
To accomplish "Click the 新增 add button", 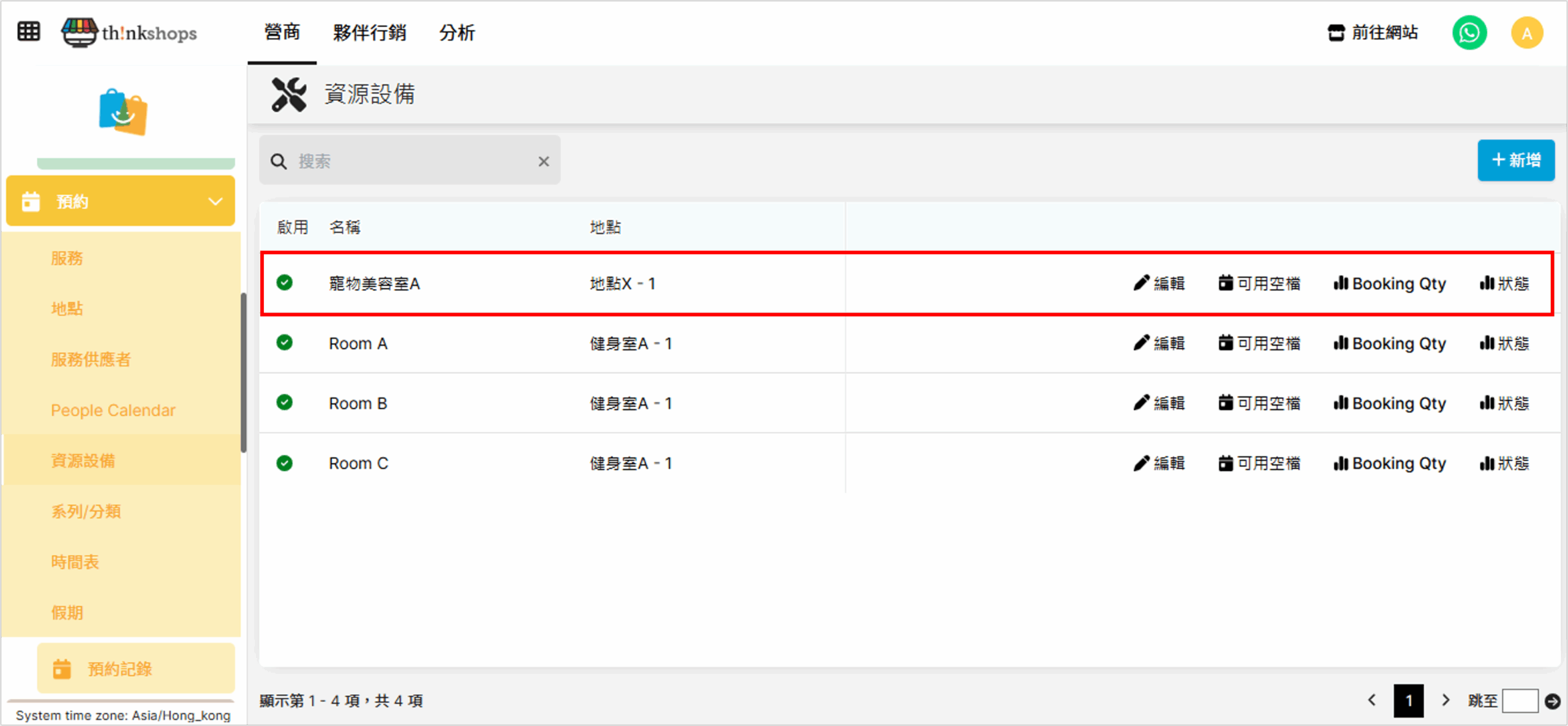I will point(1515,161).
